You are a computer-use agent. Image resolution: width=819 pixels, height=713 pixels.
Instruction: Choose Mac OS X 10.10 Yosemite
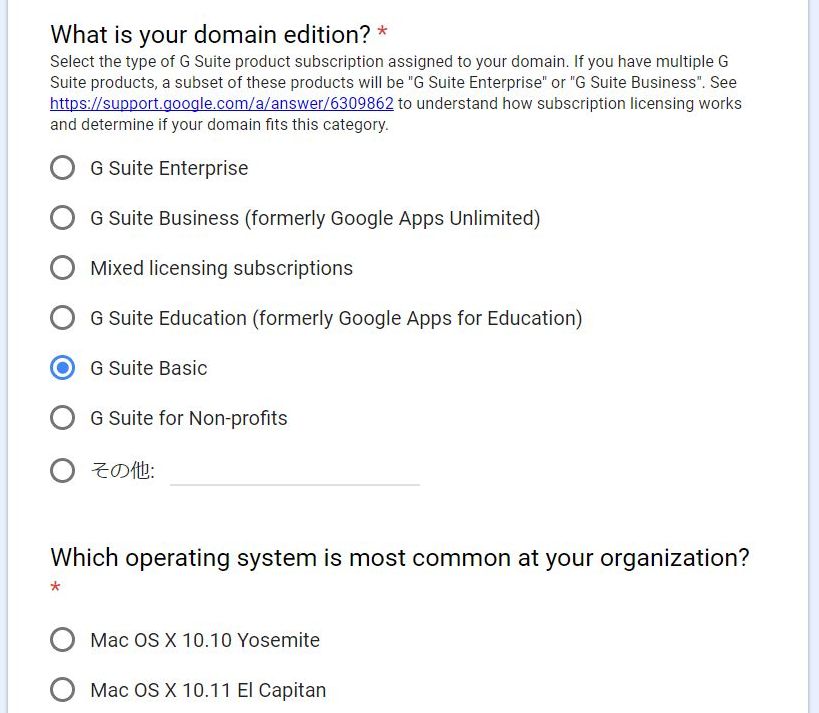(63, 640)
